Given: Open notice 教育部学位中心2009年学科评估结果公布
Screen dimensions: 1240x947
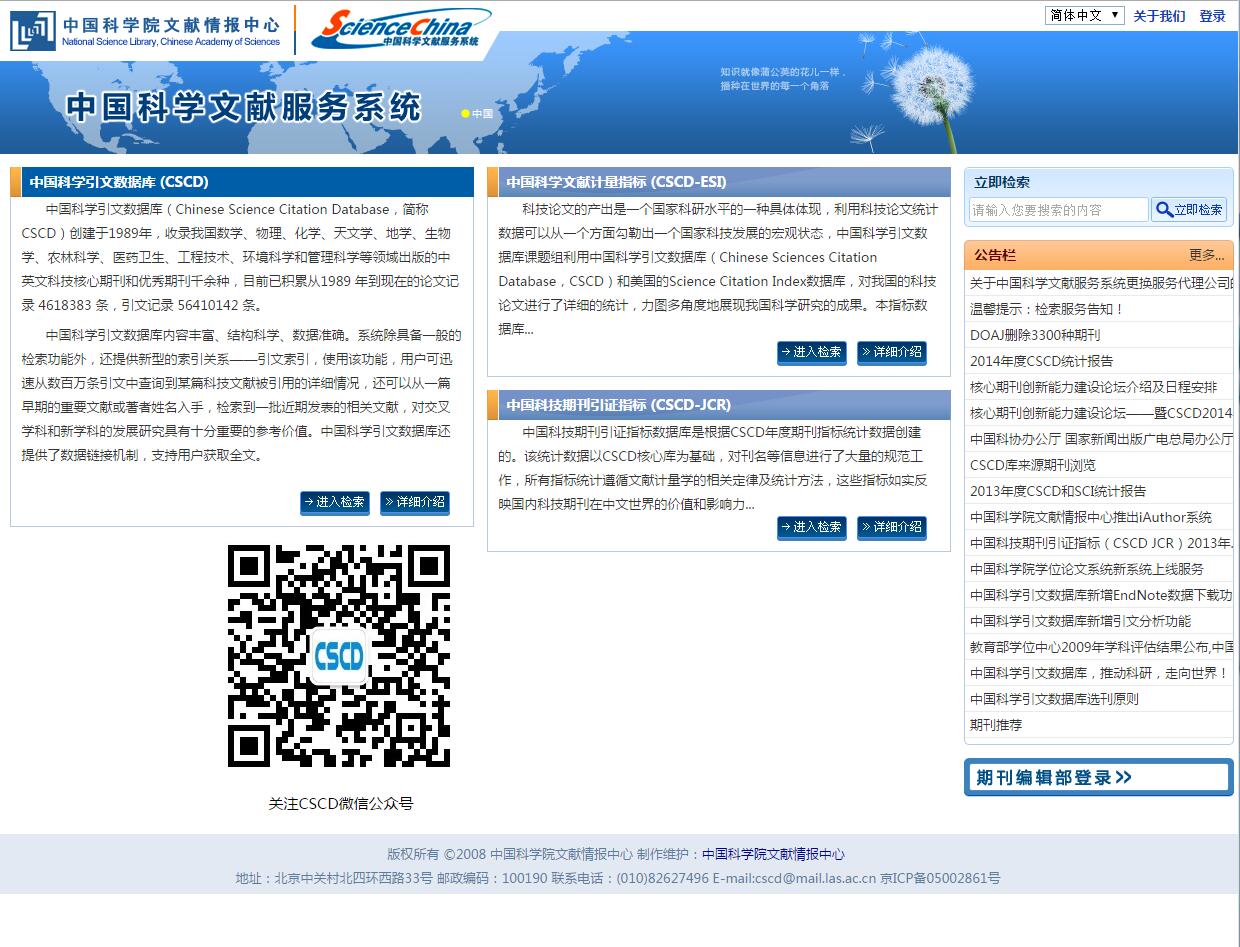Looking at the screenshot, I should pyautogui.click(x=1101, y=647).
